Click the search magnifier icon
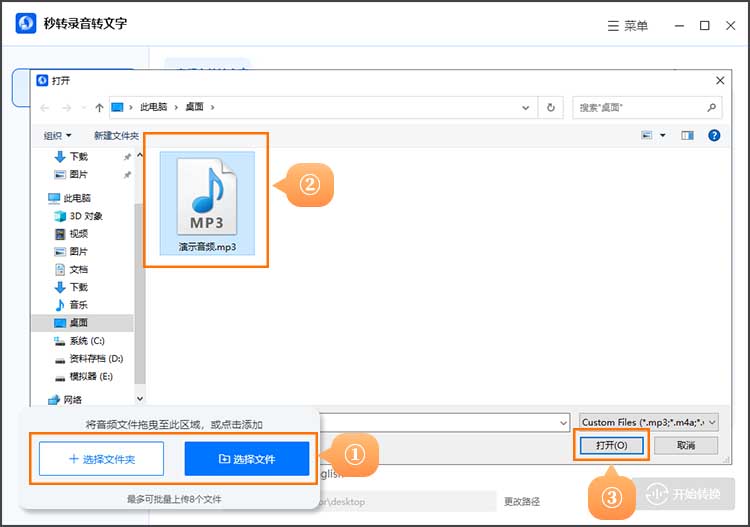 point(711,108)
